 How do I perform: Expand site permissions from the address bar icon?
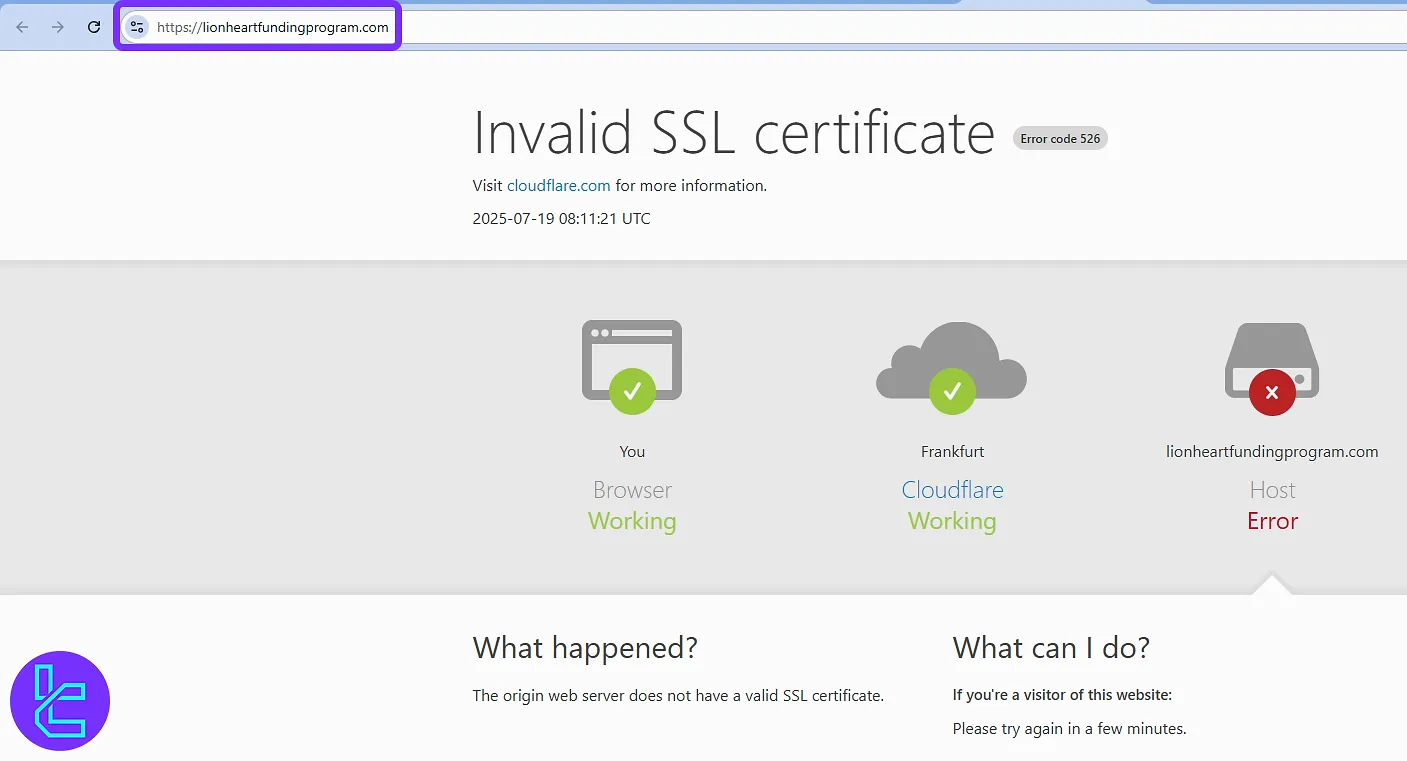[136, 27]
